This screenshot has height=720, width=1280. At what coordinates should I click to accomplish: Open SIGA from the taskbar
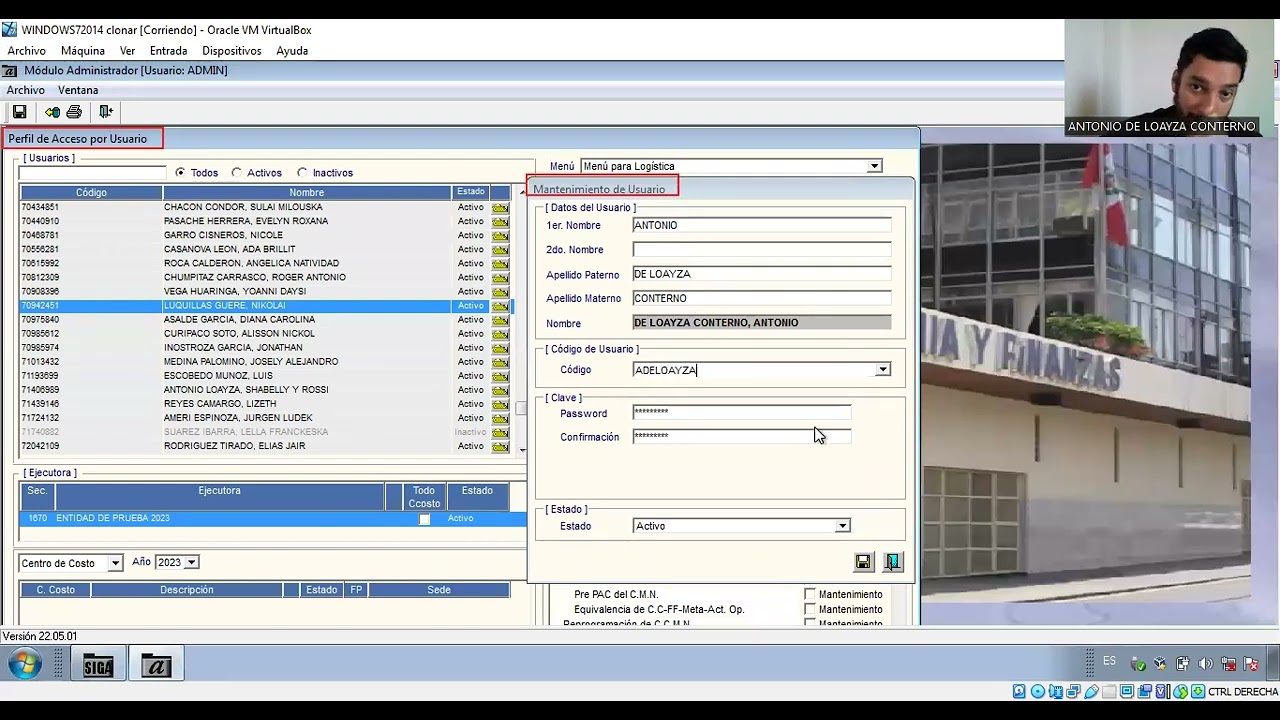[x=98, y=665]
